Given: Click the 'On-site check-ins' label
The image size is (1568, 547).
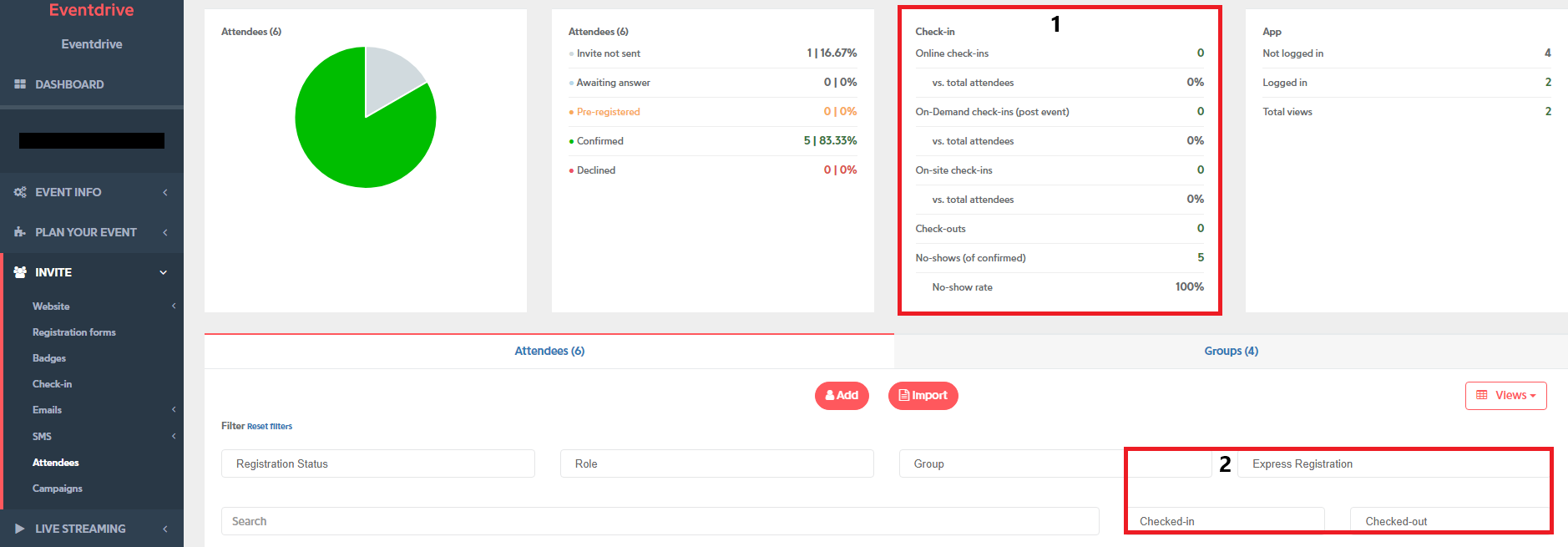Looking at the screenshot, I should pos(954,170).
